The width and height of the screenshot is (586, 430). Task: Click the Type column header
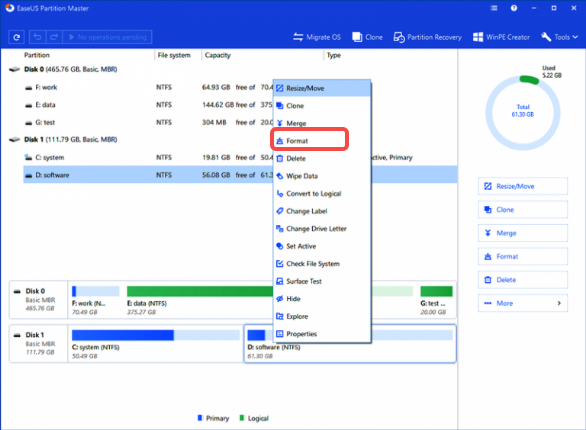334,55
